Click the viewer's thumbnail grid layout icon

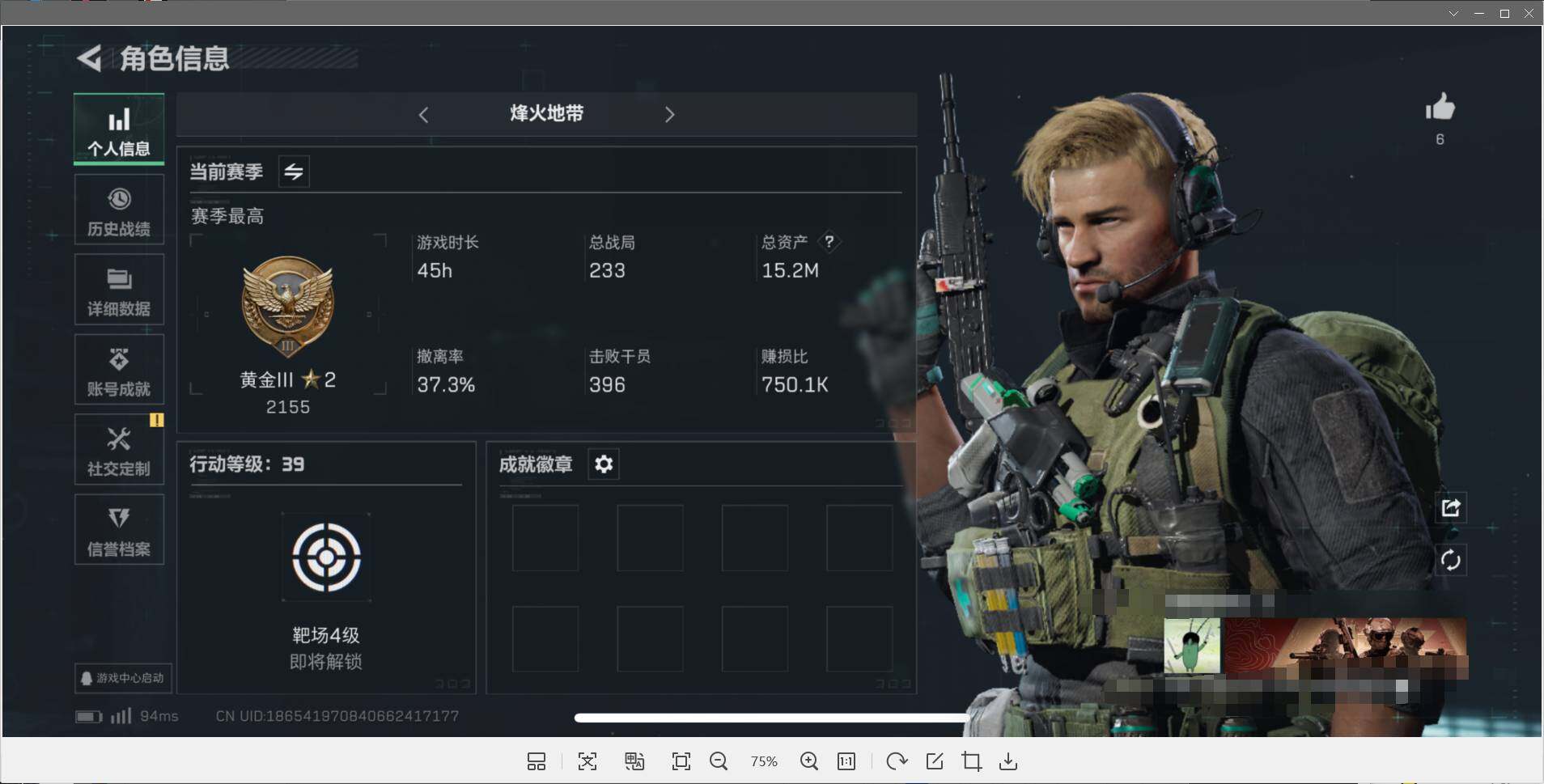pos(537,761)
